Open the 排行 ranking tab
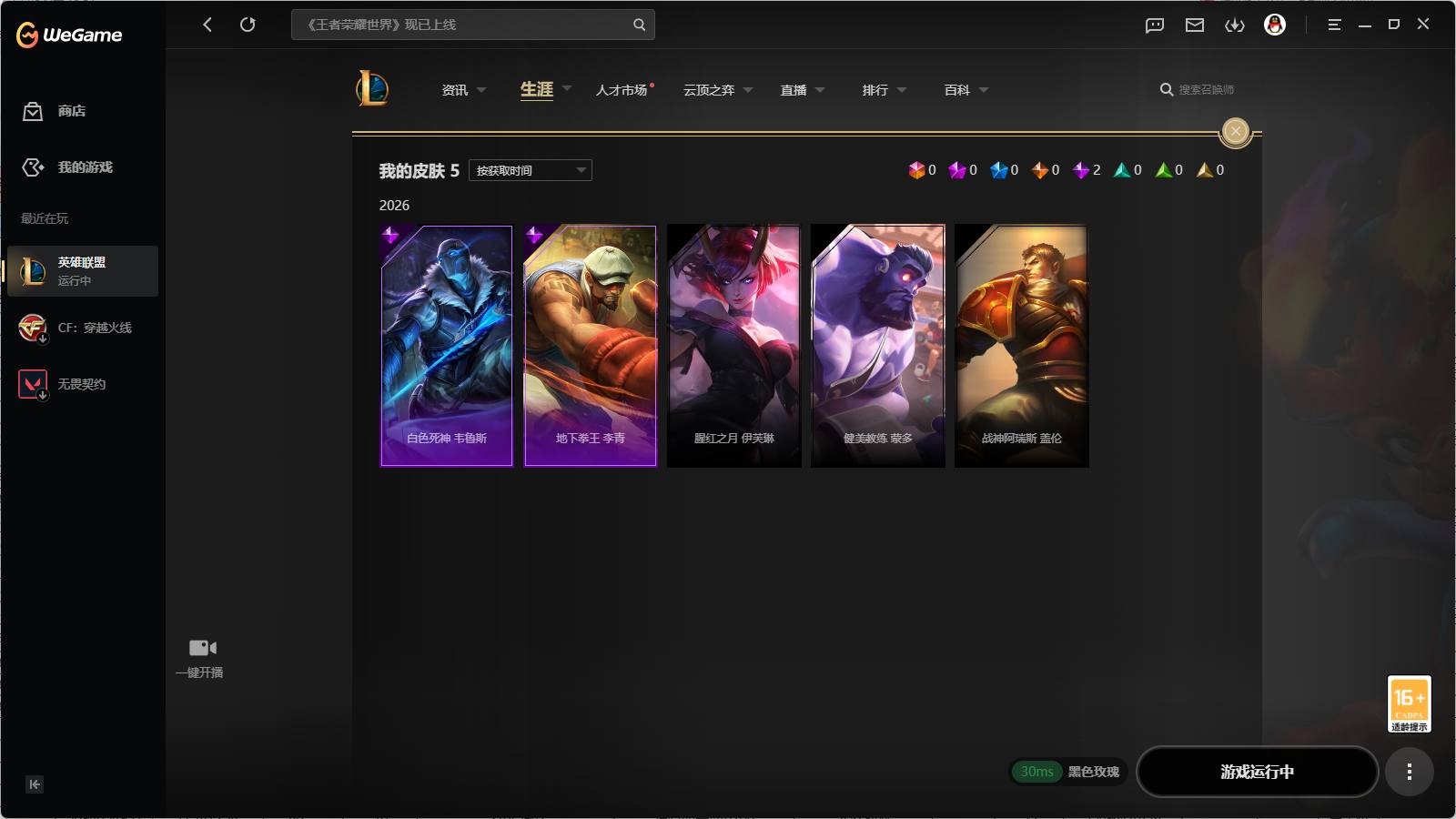 875,90
